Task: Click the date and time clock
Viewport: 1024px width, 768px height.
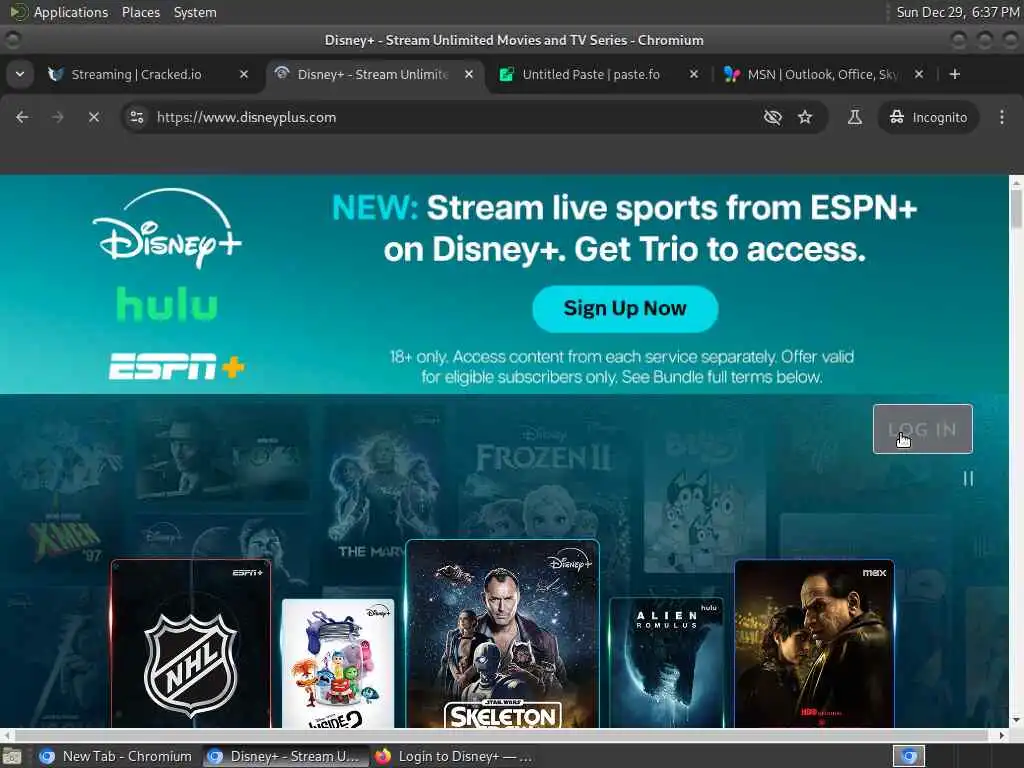Action: 957,12
